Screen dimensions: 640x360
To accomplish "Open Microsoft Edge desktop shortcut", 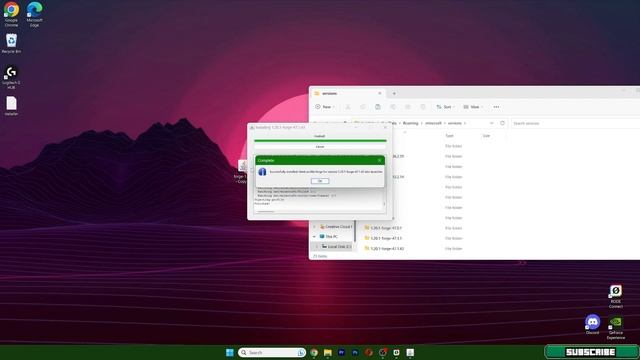I will click(35, 14).
